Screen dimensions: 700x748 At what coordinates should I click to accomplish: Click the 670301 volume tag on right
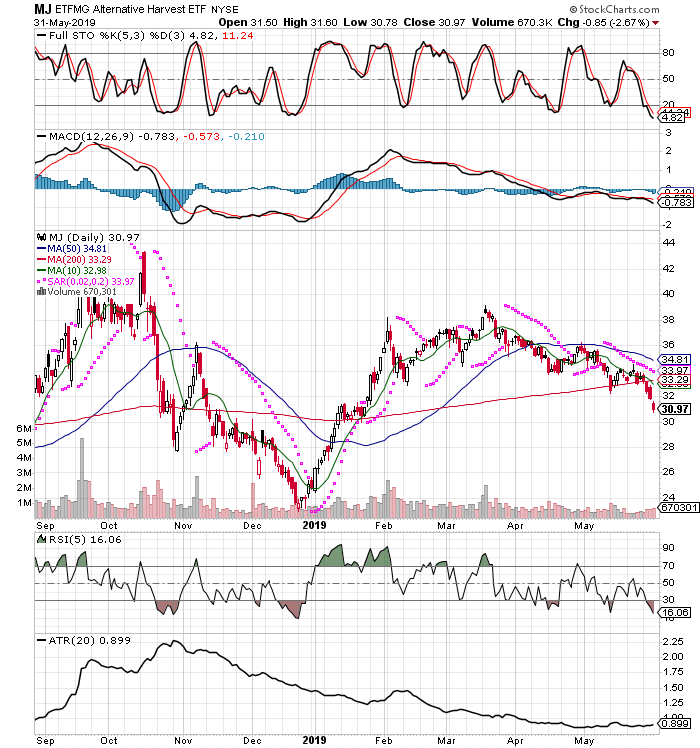click(679, 507)
